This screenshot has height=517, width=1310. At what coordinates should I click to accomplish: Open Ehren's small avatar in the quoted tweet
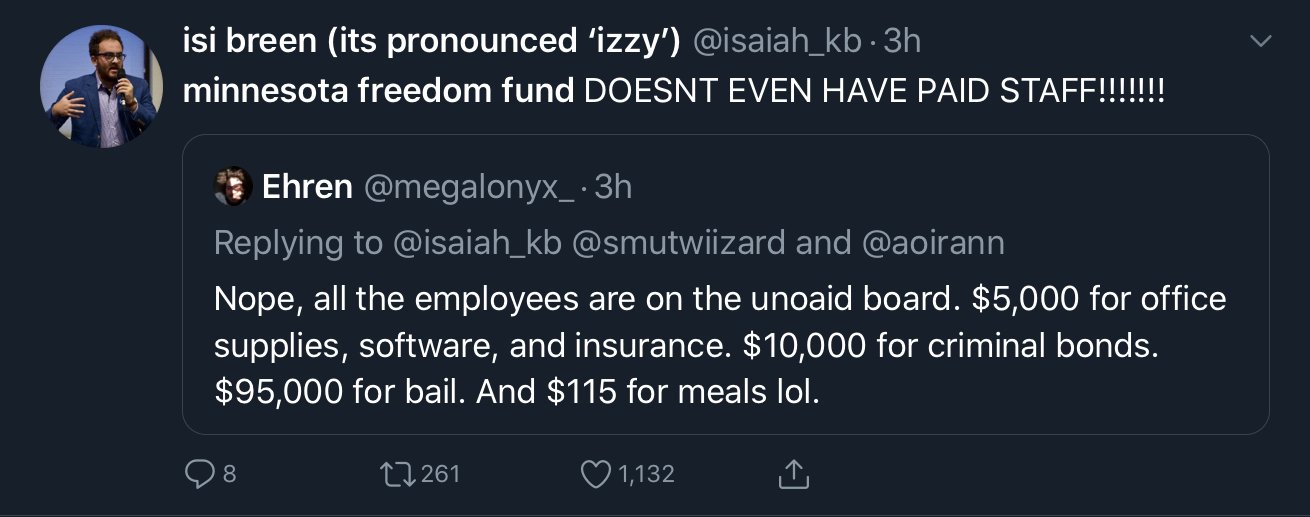click(233, 187)
